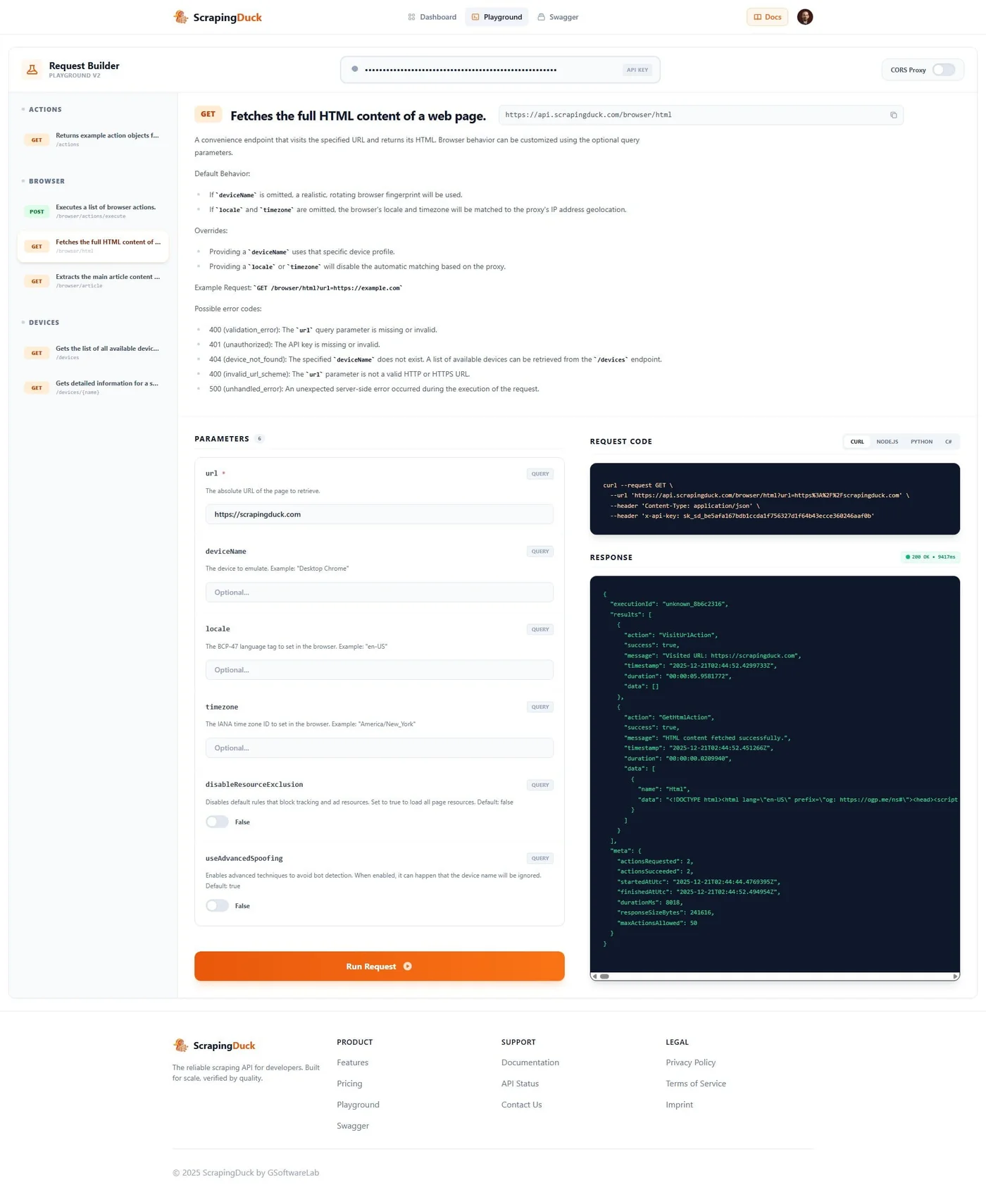
Task: Open the footer API Status link
Action: pos(520,1084)
